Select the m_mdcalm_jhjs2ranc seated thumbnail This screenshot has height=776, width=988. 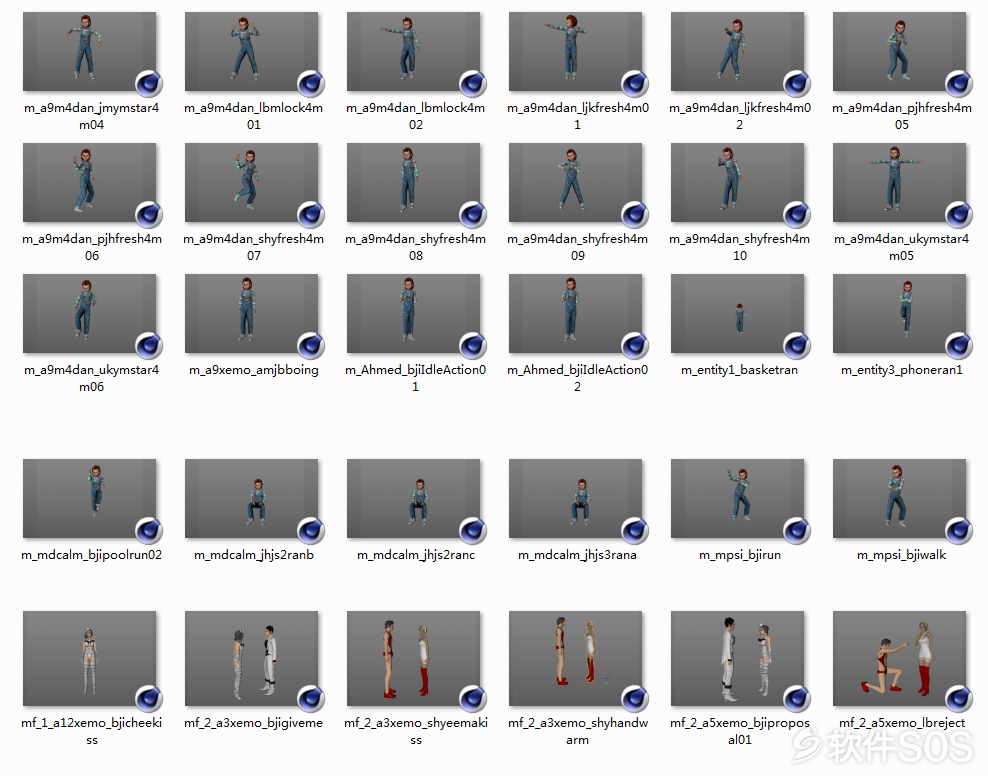point(413,498)
